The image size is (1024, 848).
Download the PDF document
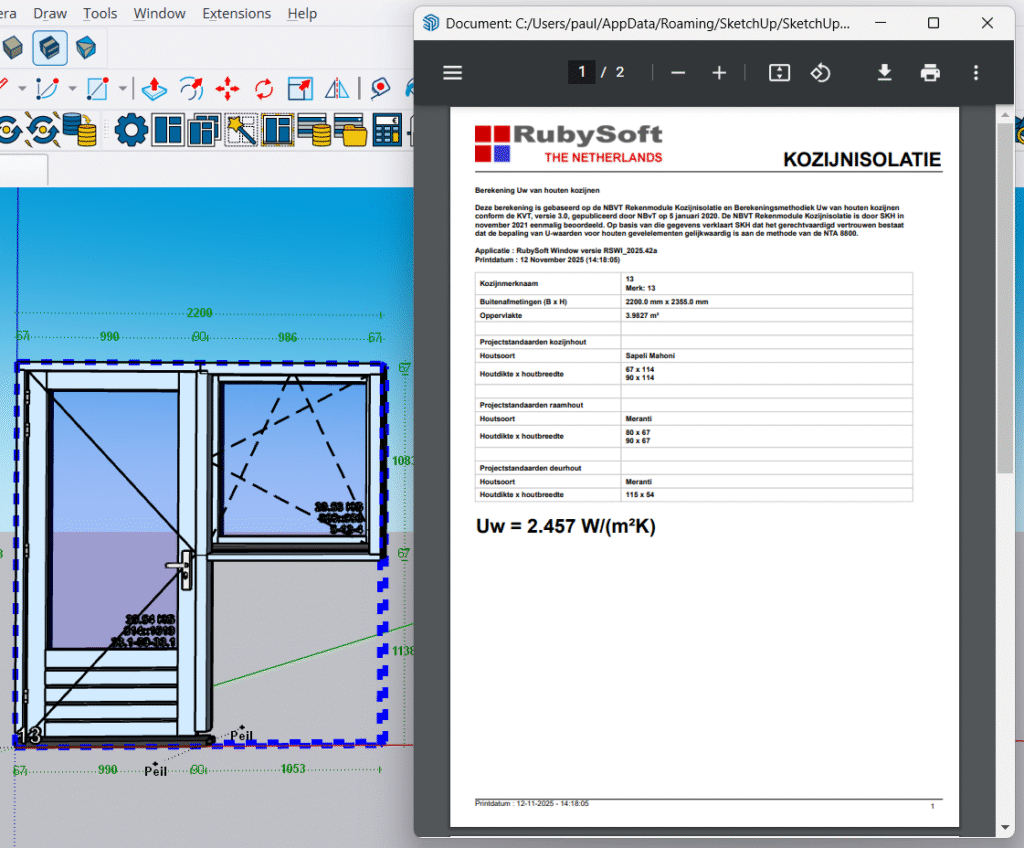tap(884, 72)
